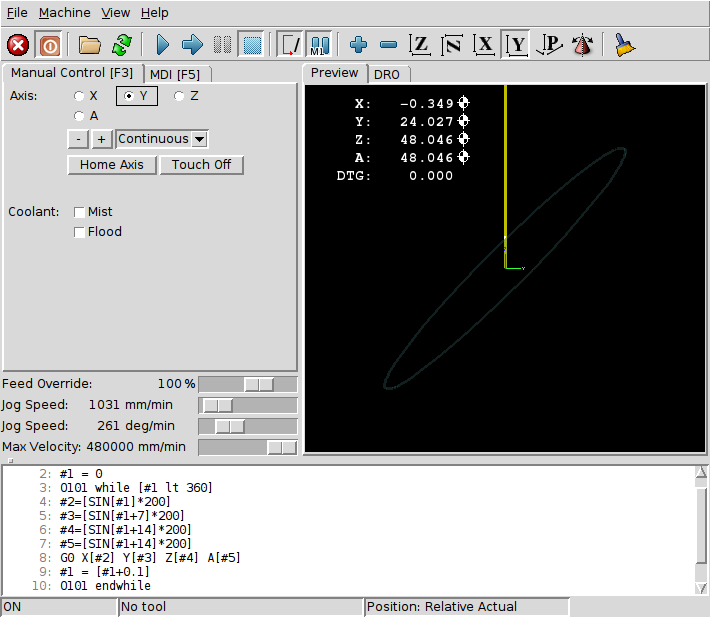Switch to front Y view
The width and height of the screenshot is (710, 617).
coord(516,45)
